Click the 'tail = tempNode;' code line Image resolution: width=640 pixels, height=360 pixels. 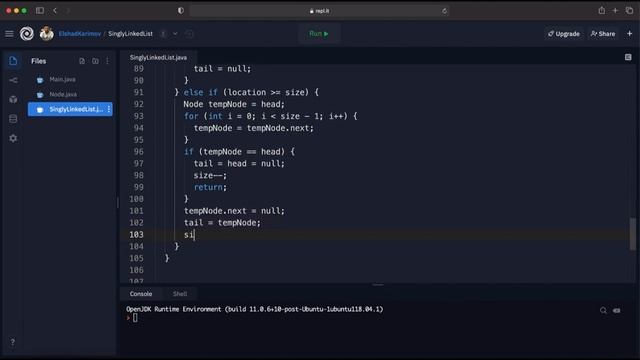(222, 223)
